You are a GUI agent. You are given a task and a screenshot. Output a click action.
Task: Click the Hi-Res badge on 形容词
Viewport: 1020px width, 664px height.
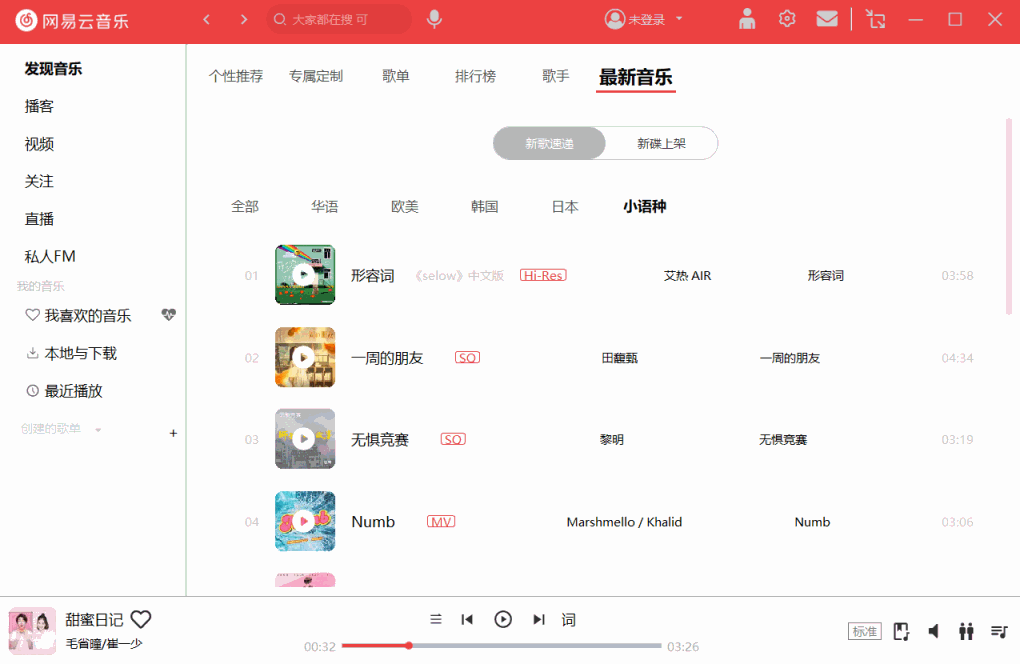coord(543,276)
